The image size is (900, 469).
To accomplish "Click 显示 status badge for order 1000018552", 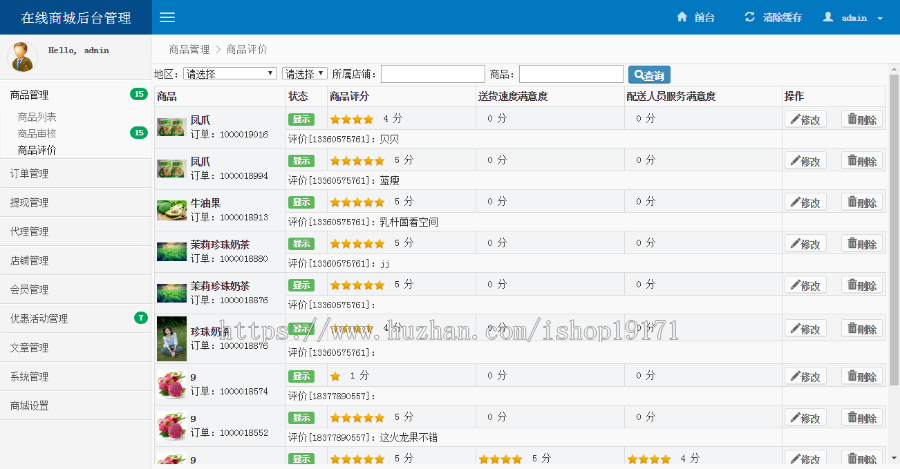I will 301,417.
